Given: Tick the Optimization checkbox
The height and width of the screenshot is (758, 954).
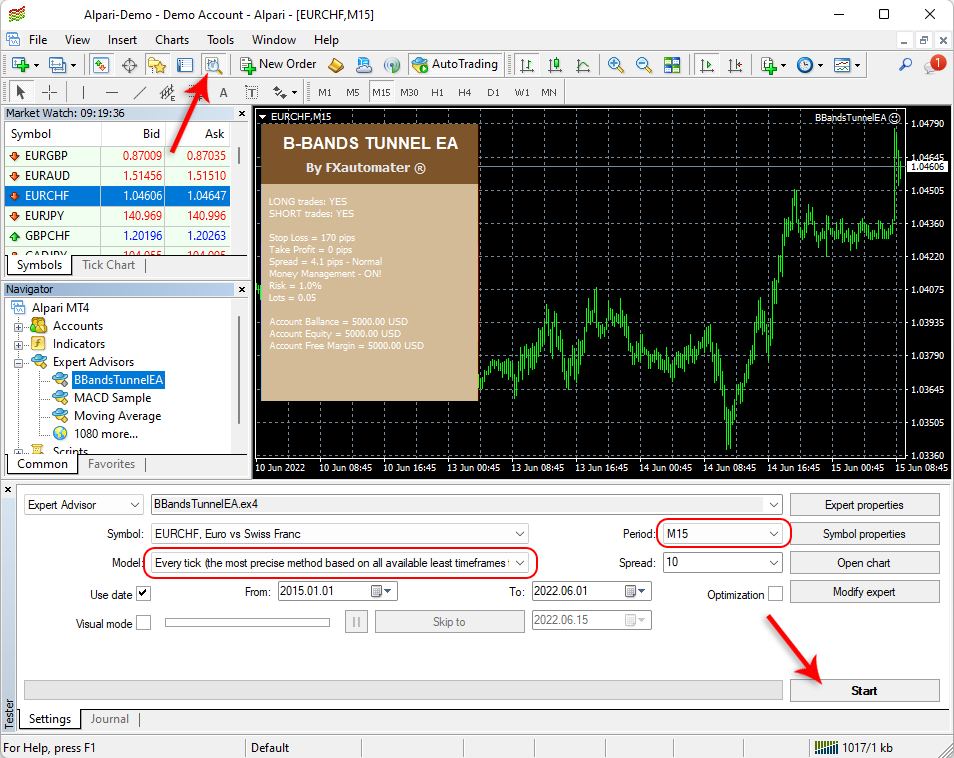Looking at the screenshot, I should tap(775, 594).
